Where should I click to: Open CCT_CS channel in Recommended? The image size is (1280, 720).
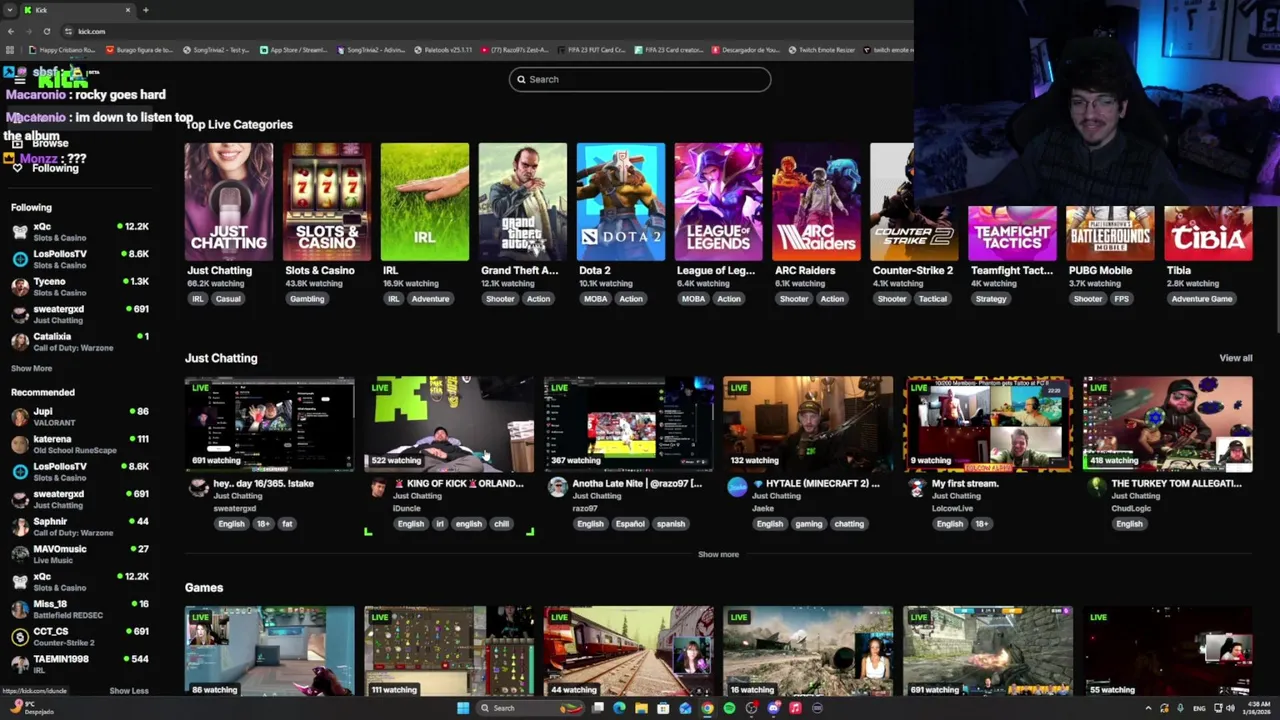[x=80, y=637]
